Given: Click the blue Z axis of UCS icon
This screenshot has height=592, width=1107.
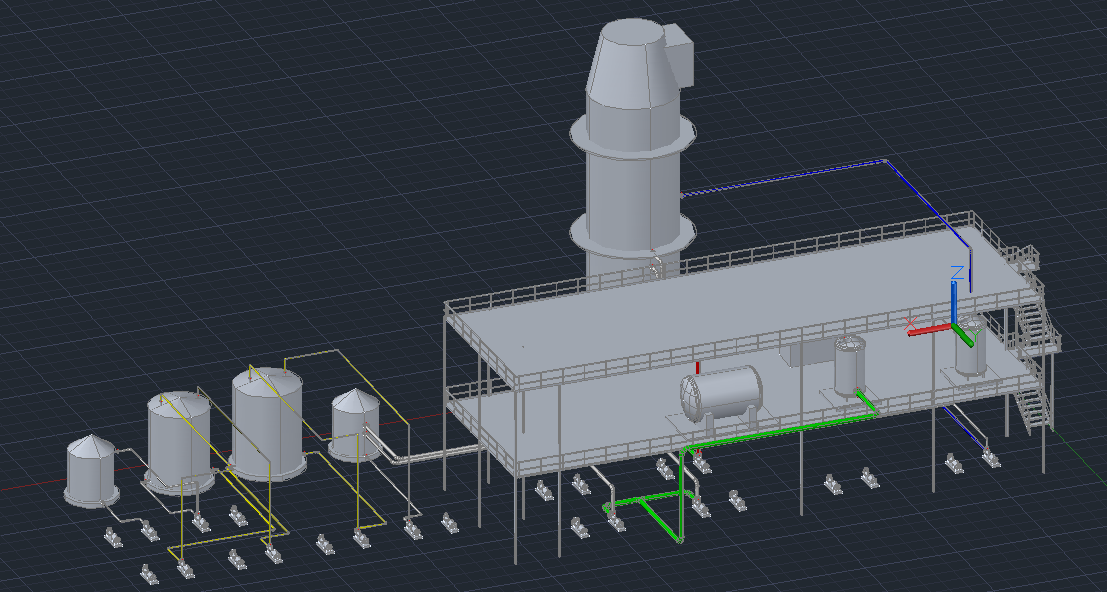Looking at the screenshot, I should click(x=955, y=302).
